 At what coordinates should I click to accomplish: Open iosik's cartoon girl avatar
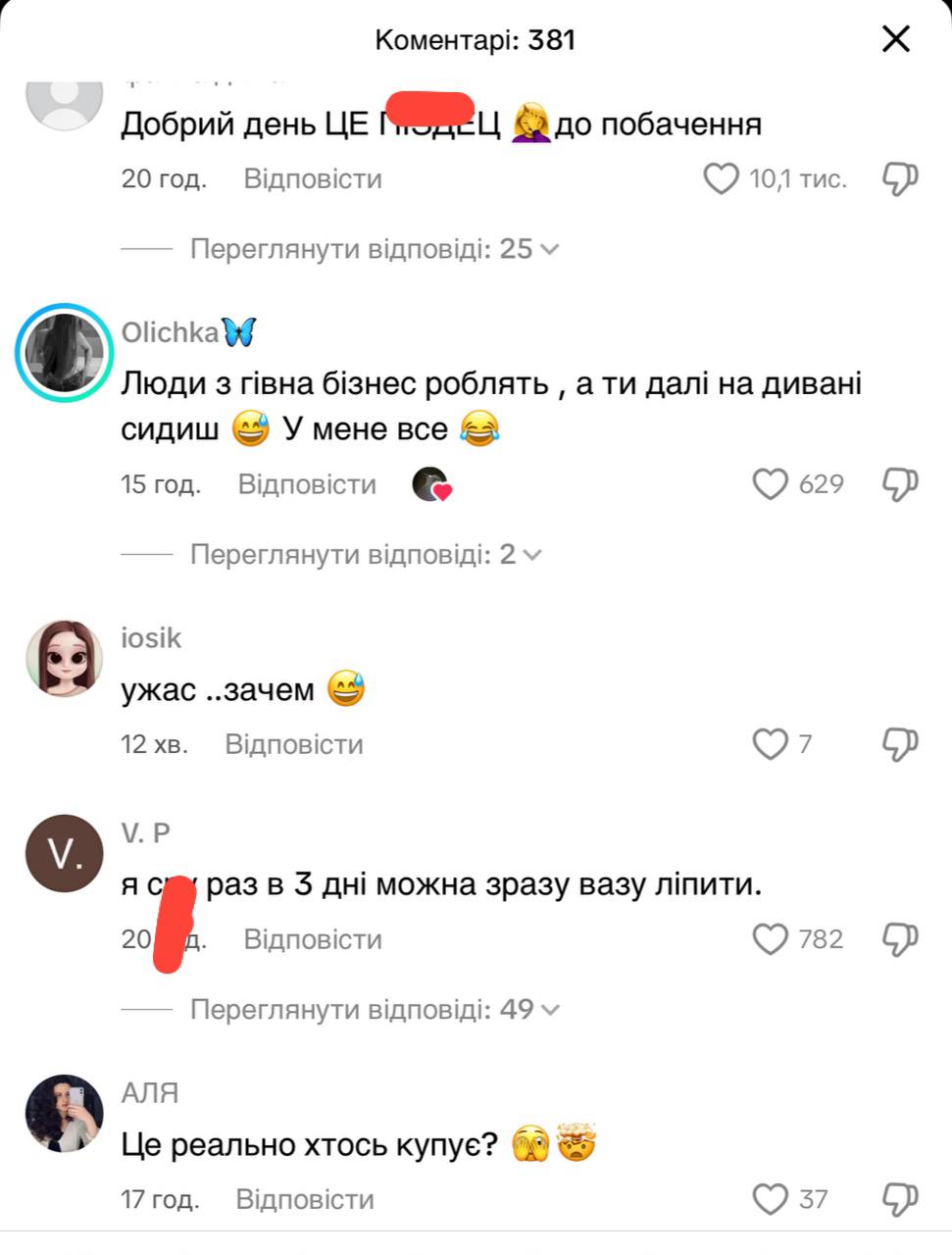[65, 658]
